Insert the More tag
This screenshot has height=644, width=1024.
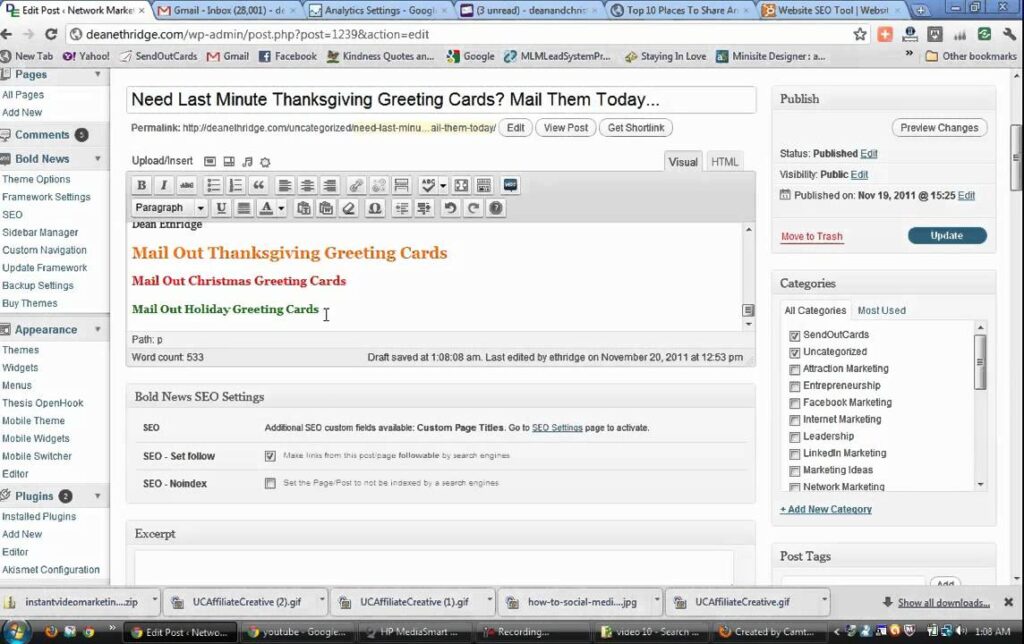click(x=402, y=185)
